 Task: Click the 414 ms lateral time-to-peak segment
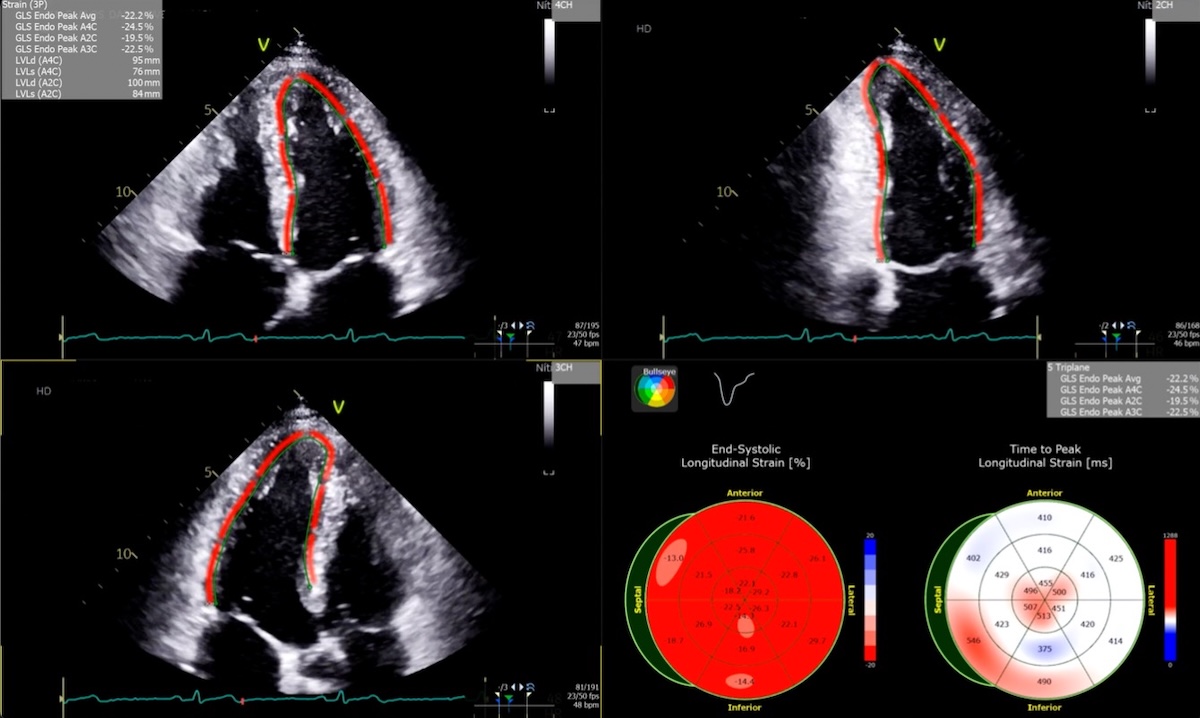(1116, 640)
